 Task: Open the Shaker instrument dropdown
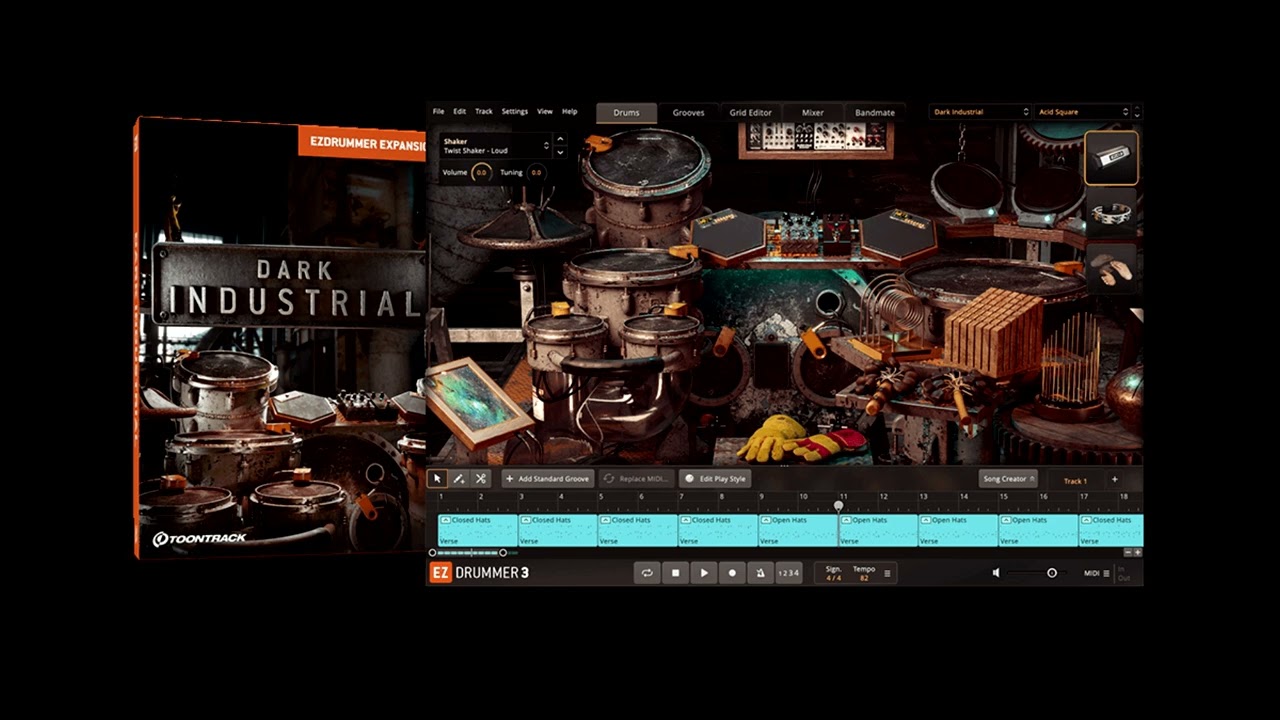495,146
